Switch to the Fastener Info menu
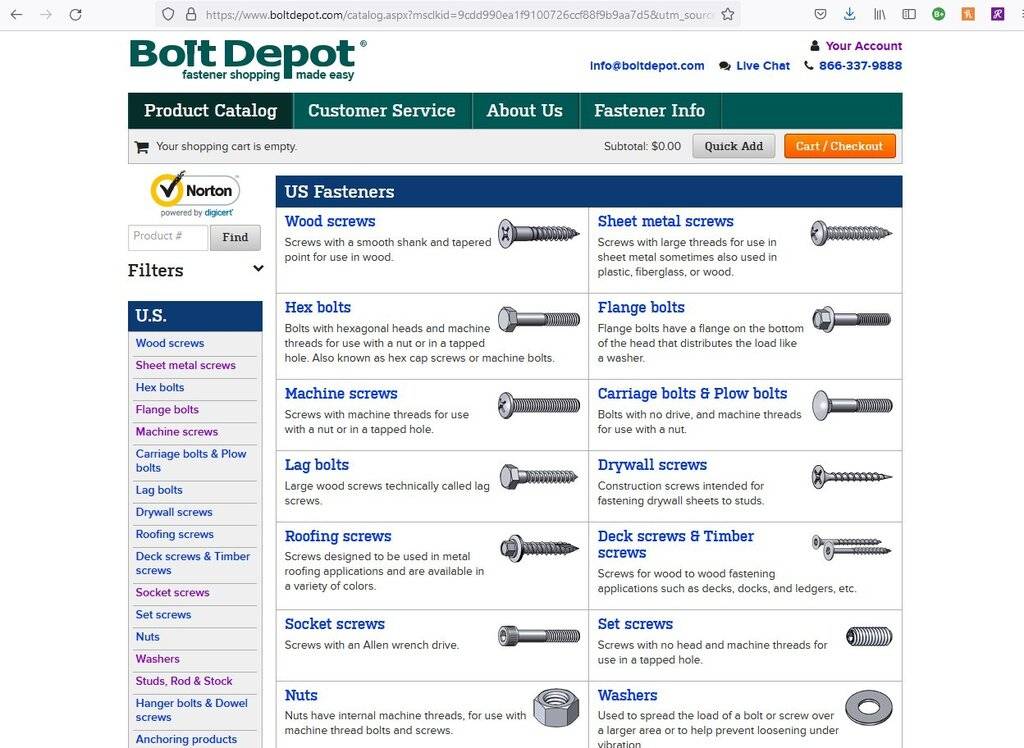 pyautogui.click(x=650, y=111)
